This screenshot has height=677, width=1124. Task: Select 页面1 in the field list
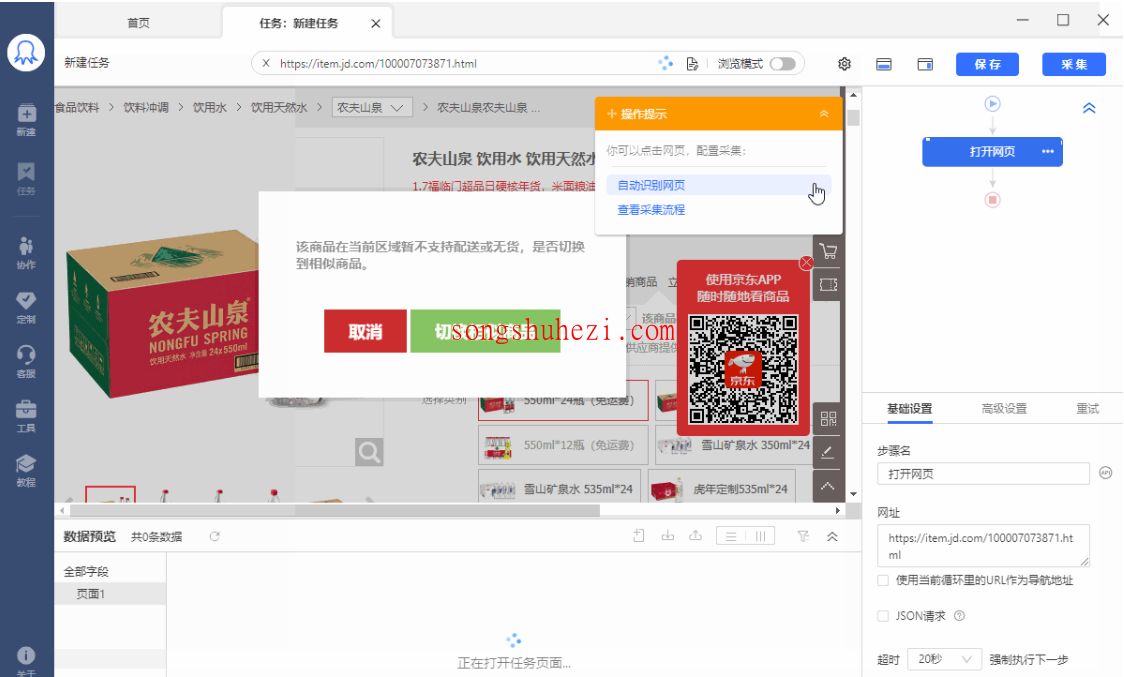111,594
